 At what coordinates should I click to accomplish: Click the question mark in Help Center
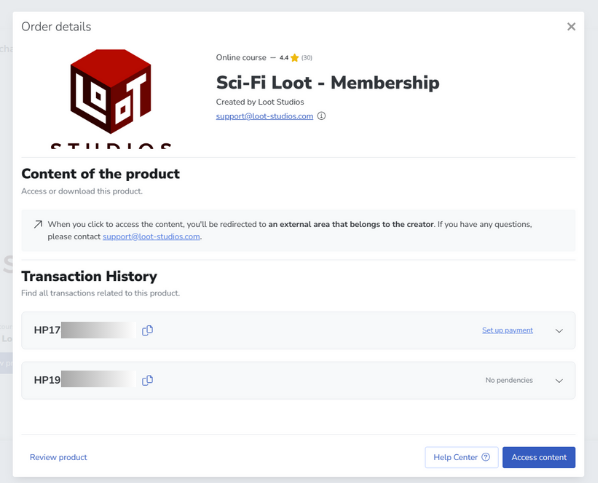click(x=485, y=457)
